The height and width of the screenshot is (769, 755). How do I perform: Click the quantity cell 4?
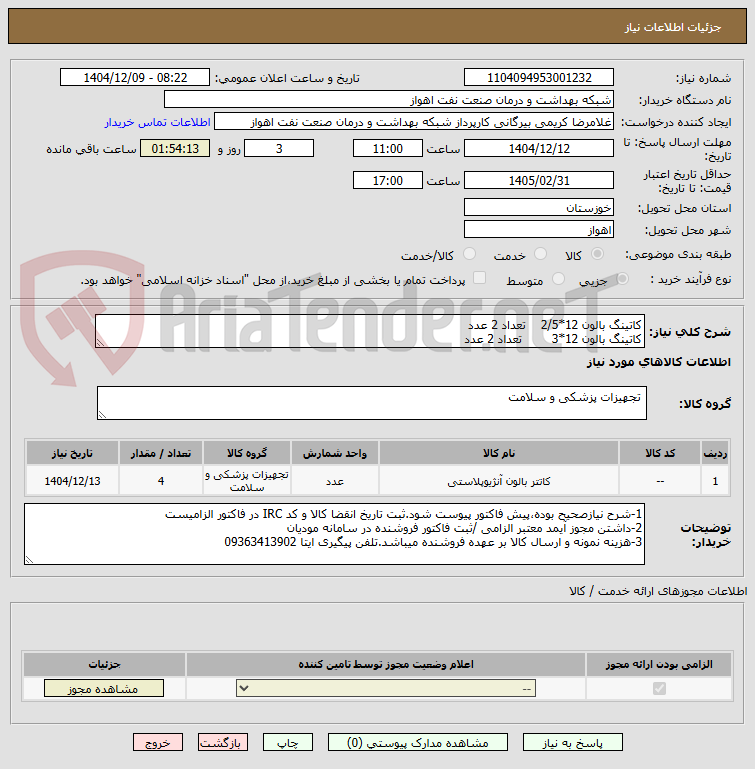[x=161, y=481]
